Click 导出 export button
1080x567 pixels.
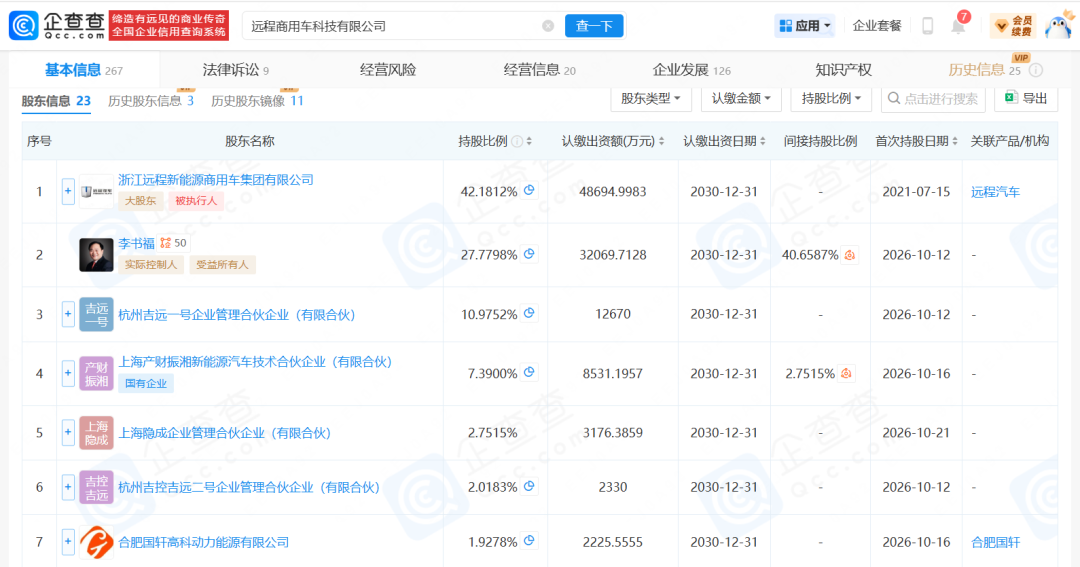pos(1026,99)
